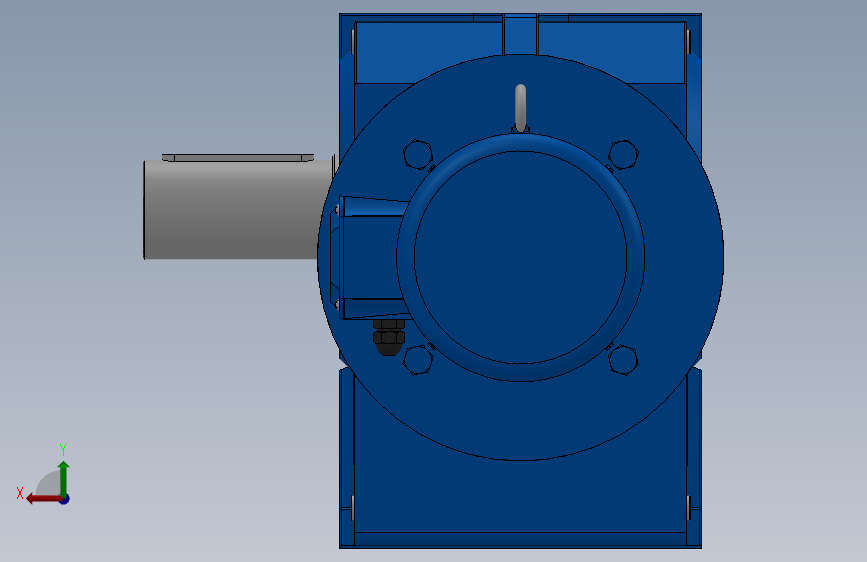Select the upper-right hex bolt on the flange
The width and height of the screenshot is (867, 562).
pos(623,154)
